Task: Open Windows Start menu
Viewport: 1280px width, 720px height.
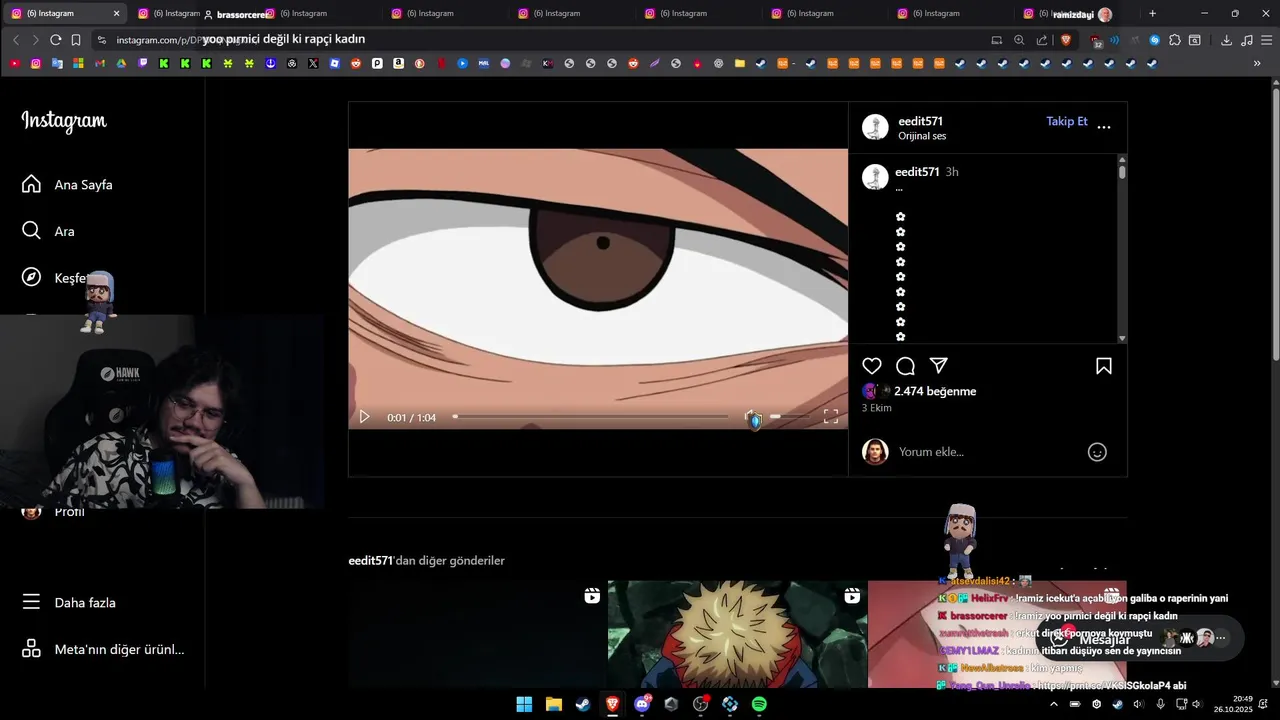Action: point(524,704)
